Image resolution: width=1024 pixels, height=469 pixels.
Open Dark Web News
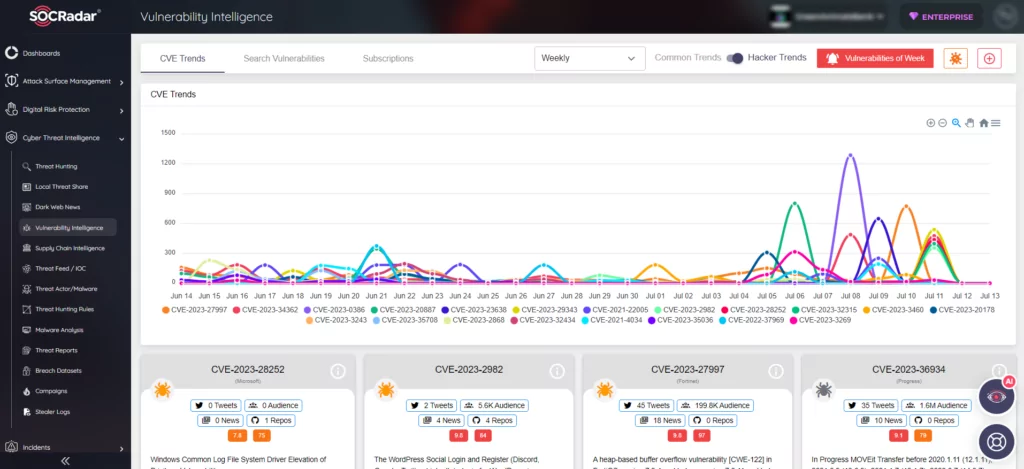(57, 207)
